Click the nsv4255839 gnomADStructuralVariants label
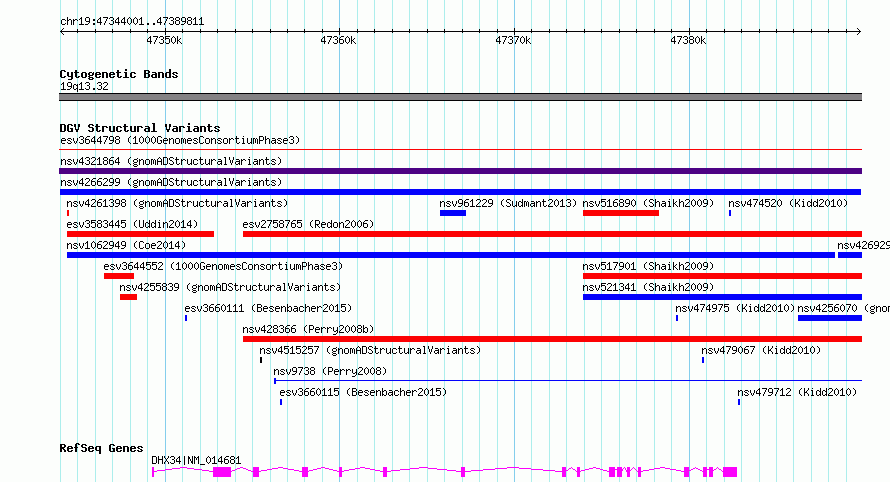This screenshot has width=890, height=482. pyautogui.click(x=230, y=287)
